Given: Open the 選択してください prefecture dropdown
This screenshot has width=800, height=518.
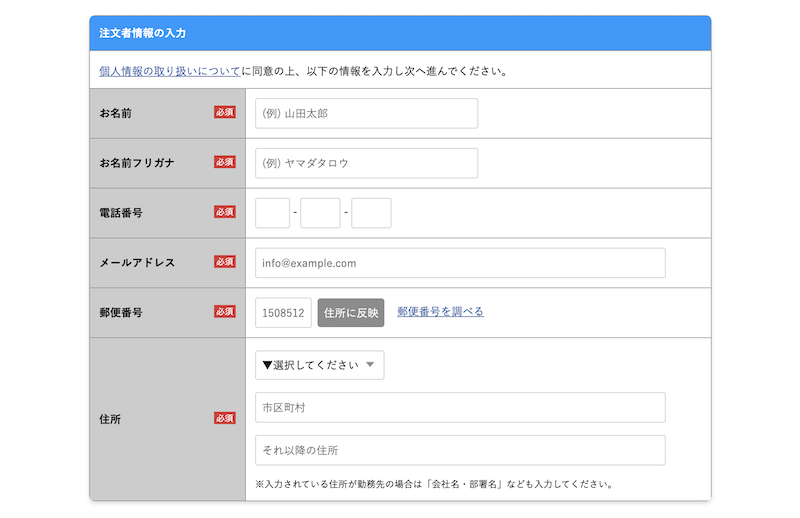Looking at the screenshot, I should [x=319, y=365].
